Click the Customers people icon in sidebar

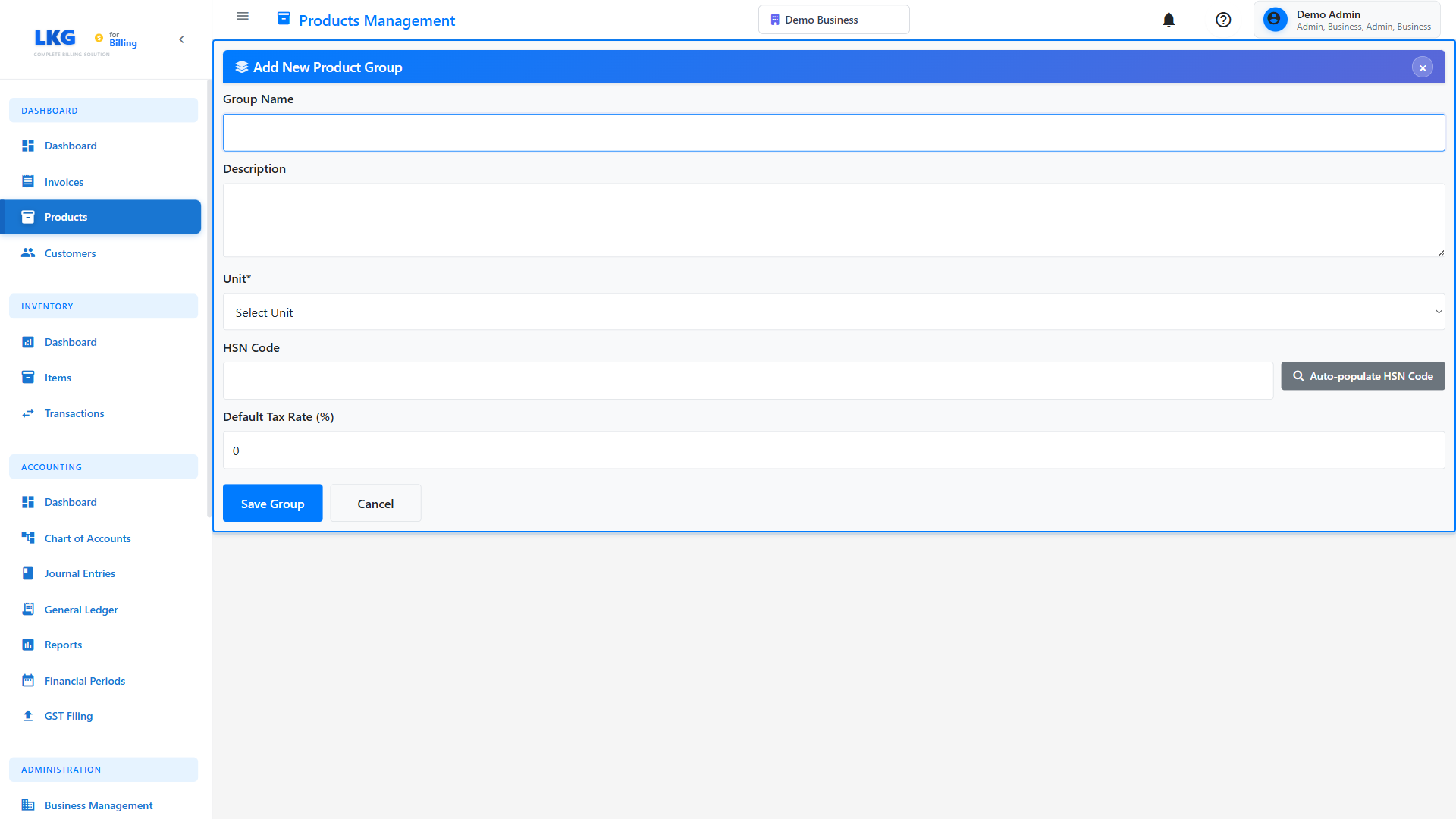pos(28,253)
